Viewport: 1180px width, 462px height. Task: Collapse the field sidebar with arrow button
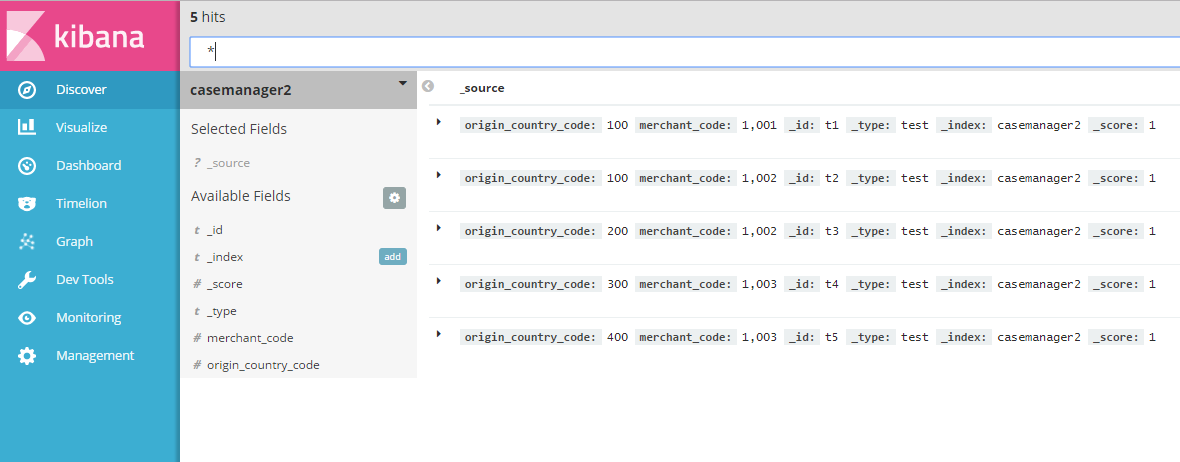pyautogui.click(x=428, y=87)
